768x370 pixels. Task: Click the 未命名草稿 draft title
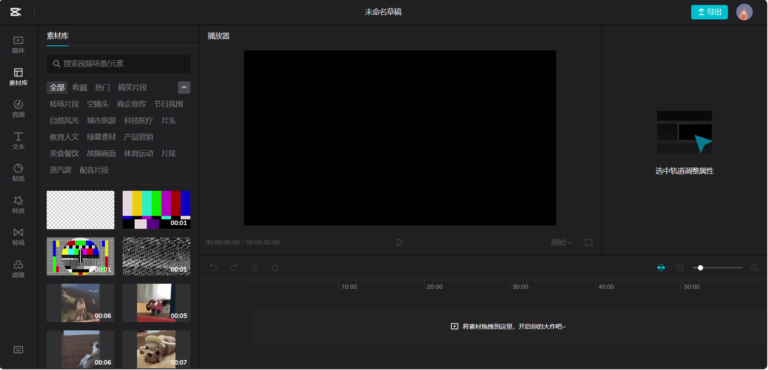point(383,12)
